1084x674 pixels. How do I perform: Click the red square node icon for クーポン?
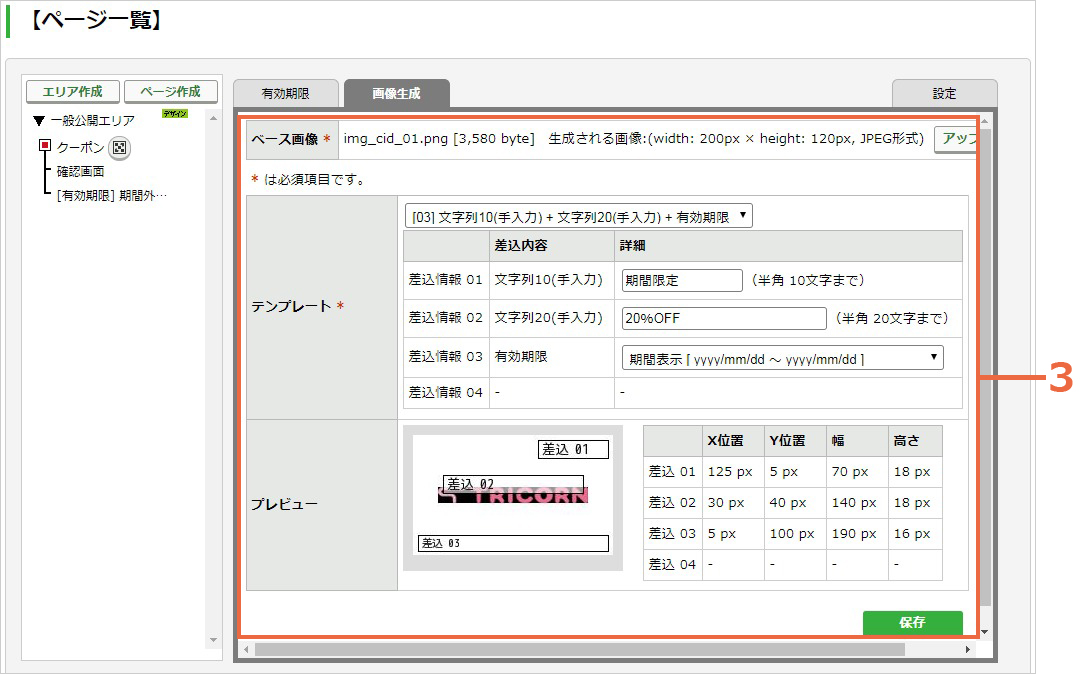point(45,145)
